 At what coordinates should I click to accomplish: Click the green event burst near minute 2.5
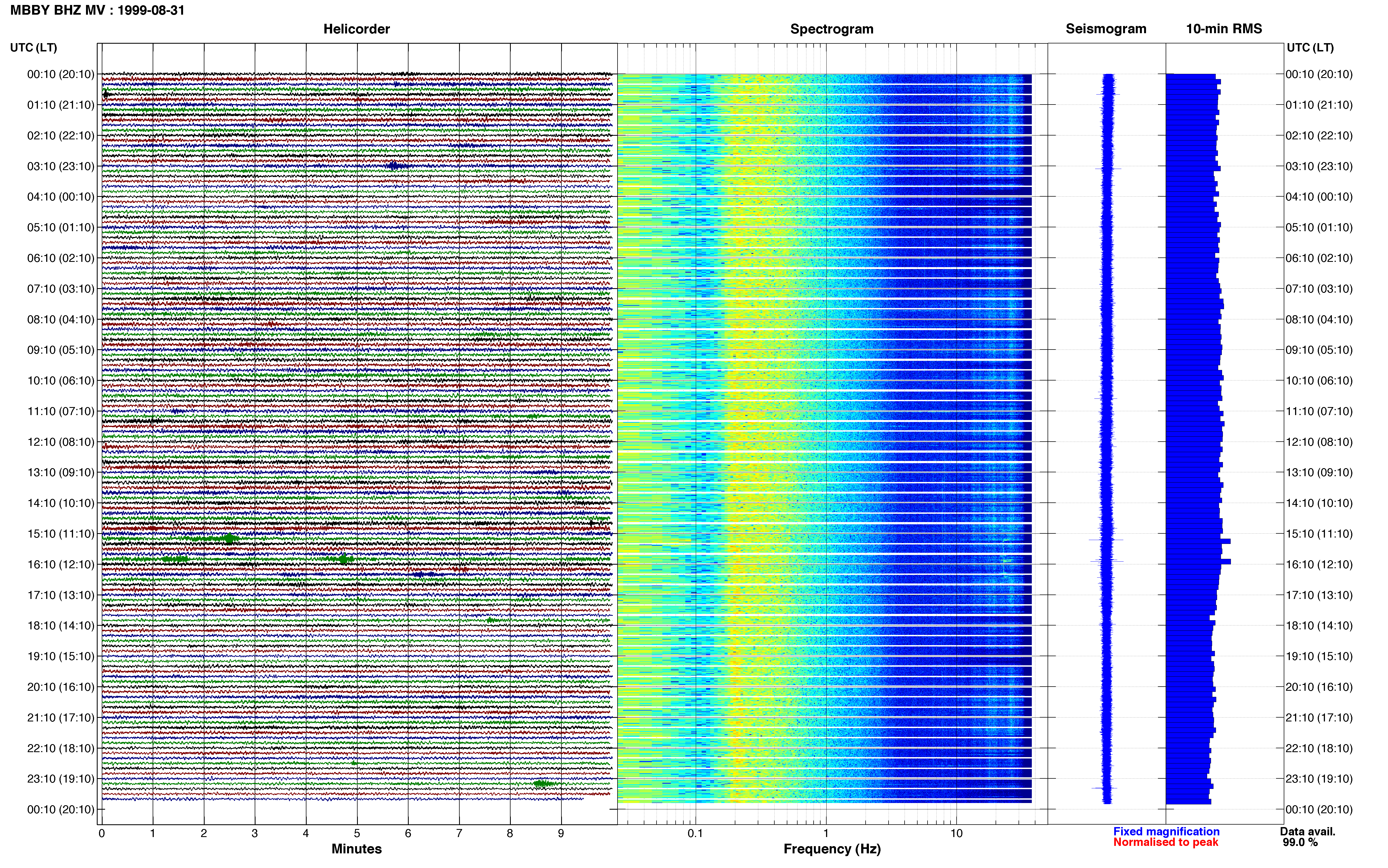230,538
